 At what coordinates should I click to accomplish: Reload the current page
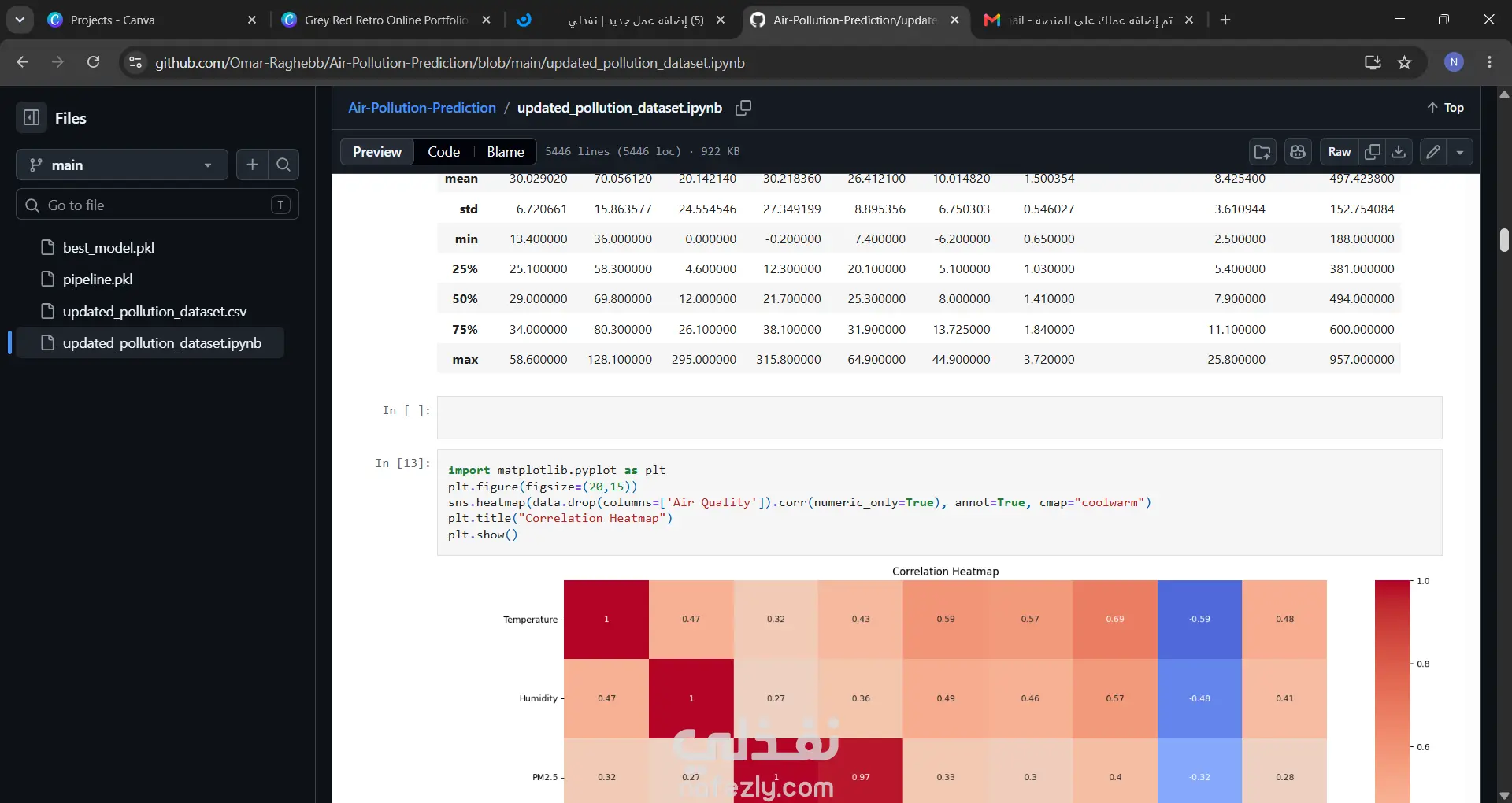pyautogui.click(x=93, y=62)
